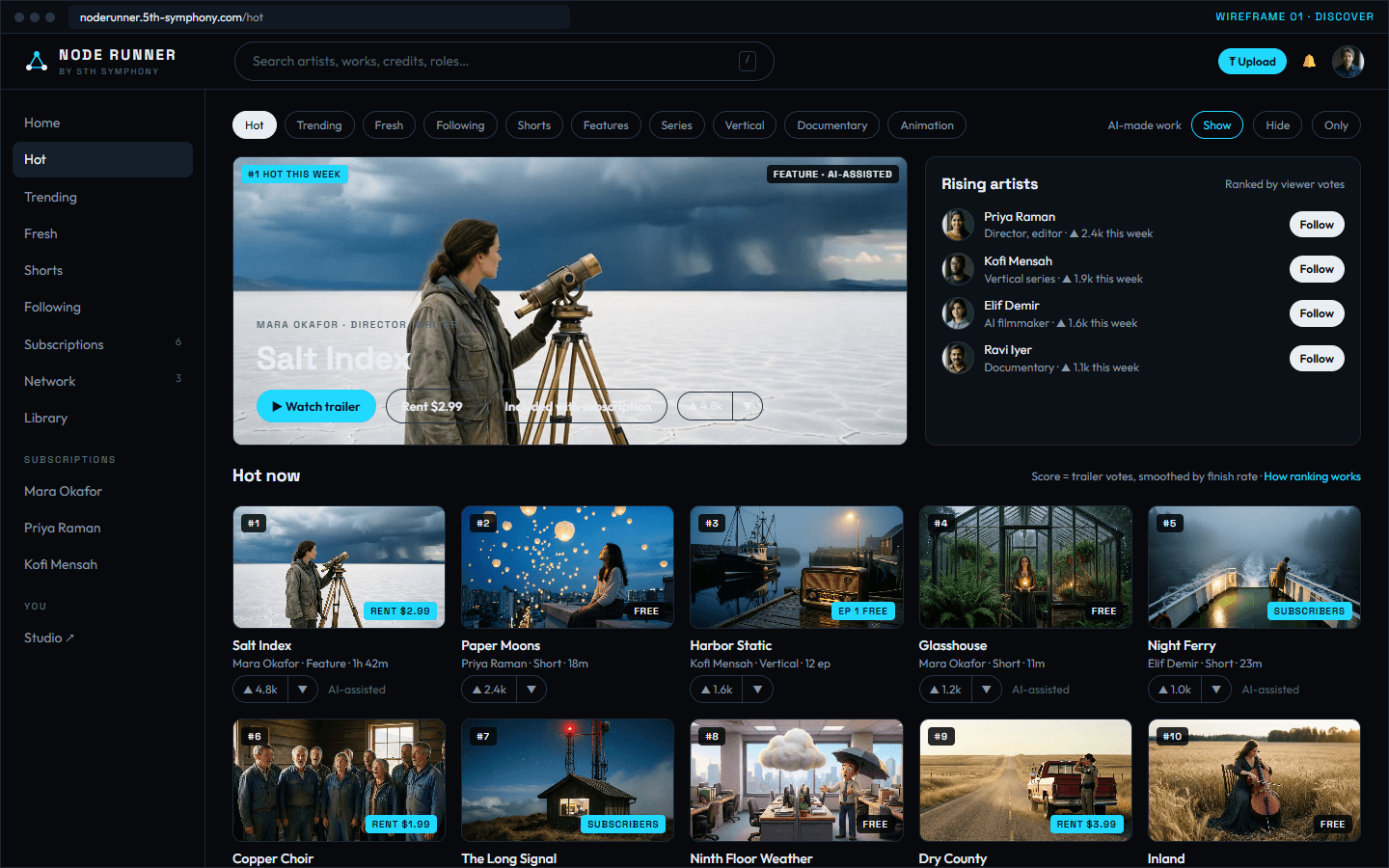
Task: Open Mara Okafor subscription in sidebar
Action: tap(102, 491)
